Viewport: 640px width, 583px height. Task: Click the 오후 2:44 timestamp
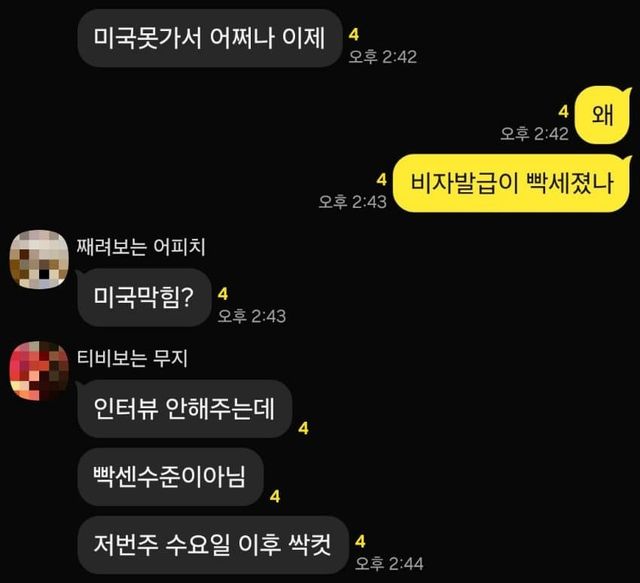pos(389,564)
